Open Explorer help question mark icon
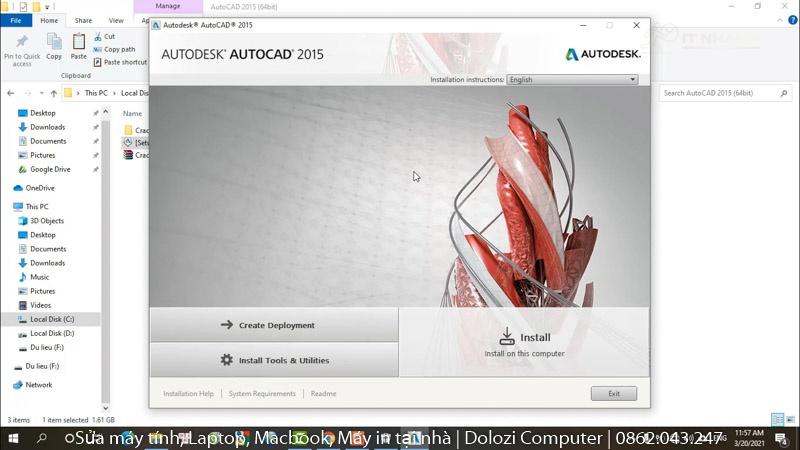The width and height of the screenshot is (800, 450). [x=792, y=20]
